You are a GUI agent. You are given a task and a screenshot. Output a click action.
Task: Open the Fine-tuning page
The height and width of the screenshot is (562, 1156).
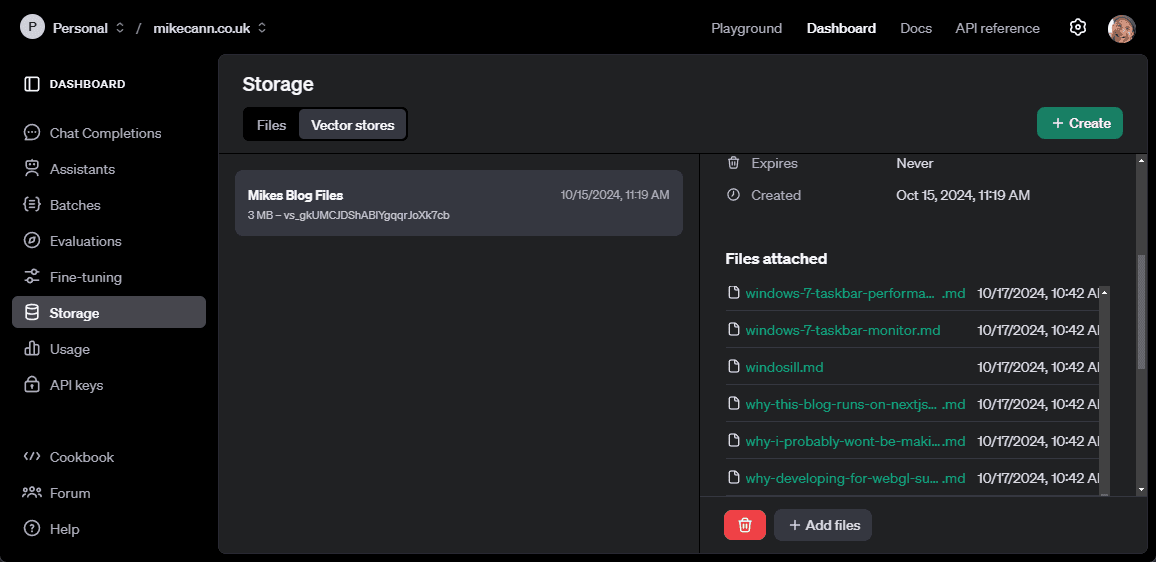coord(85,277)
